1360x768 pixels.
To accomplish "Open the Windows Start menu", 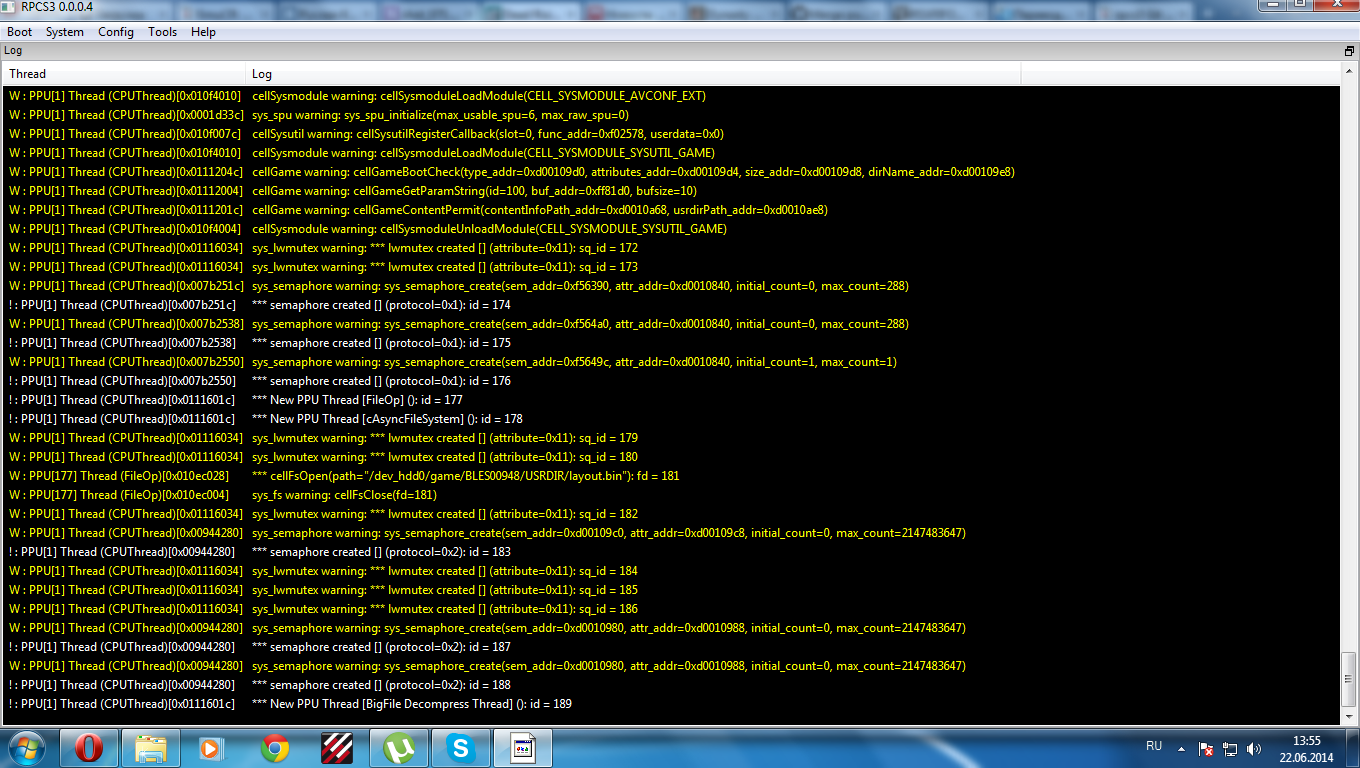I will (25, 747).
